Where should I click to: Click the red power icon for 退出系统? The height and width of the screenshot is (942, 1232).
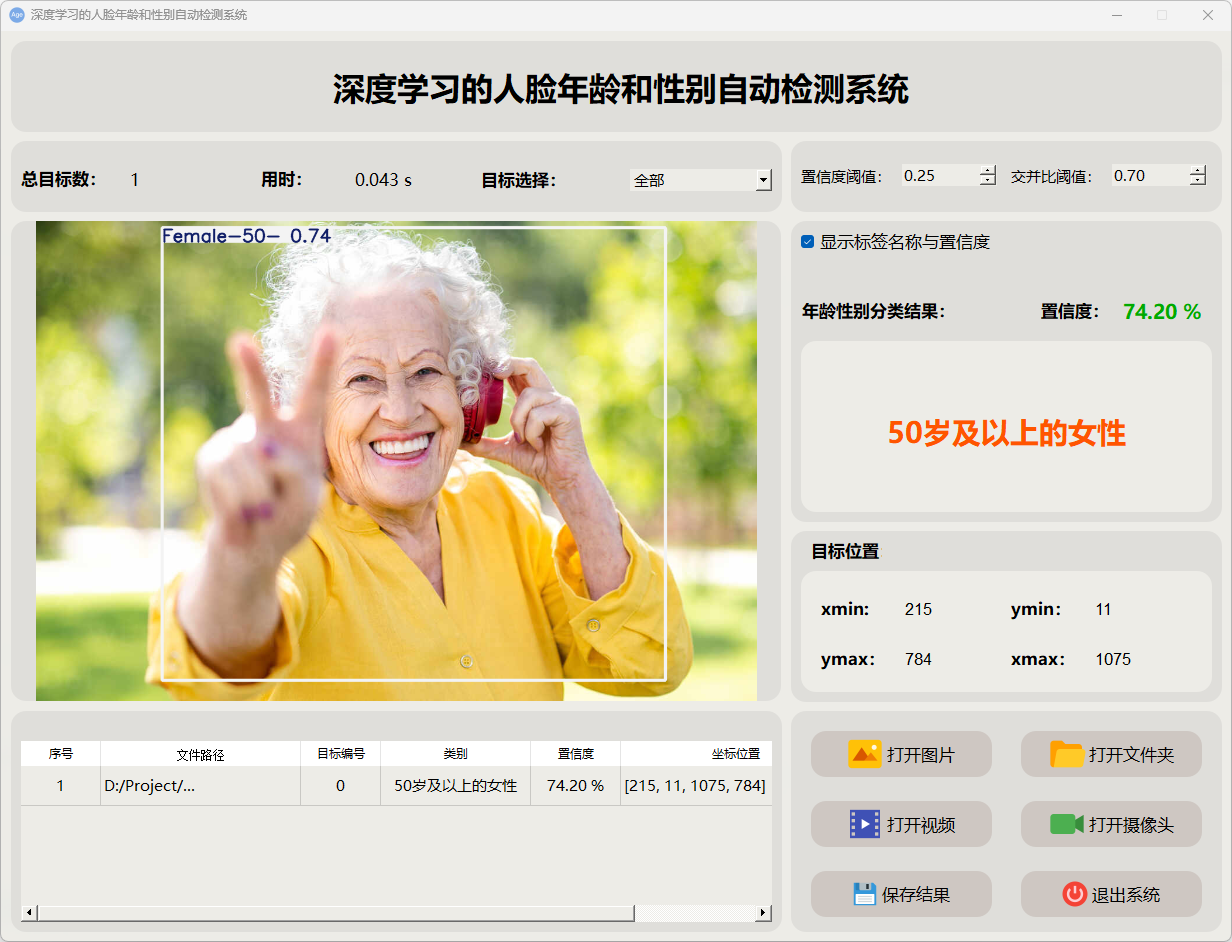1074,894
